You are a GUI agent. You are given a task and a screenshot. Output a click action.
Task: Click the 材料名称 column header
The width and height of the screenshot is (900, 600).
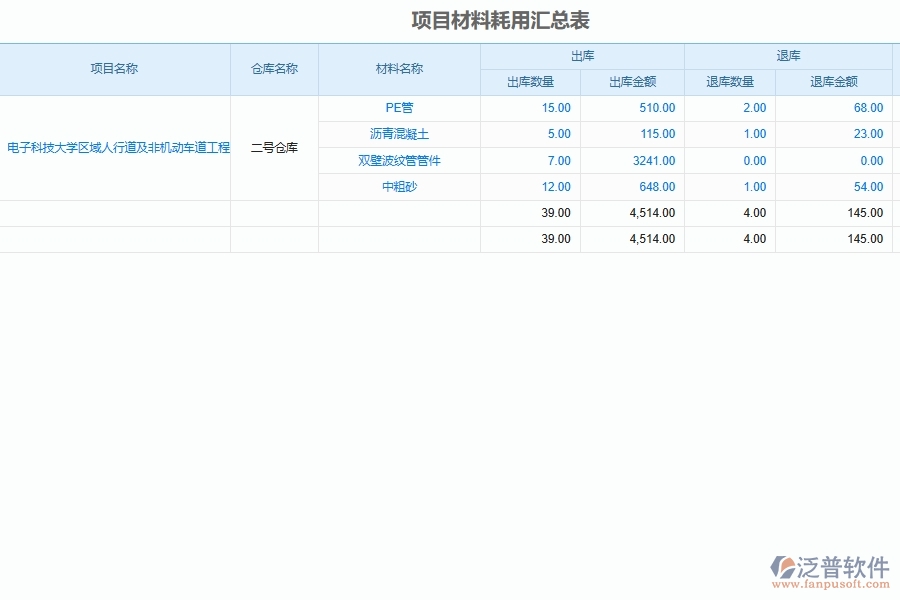click(398, 69)
